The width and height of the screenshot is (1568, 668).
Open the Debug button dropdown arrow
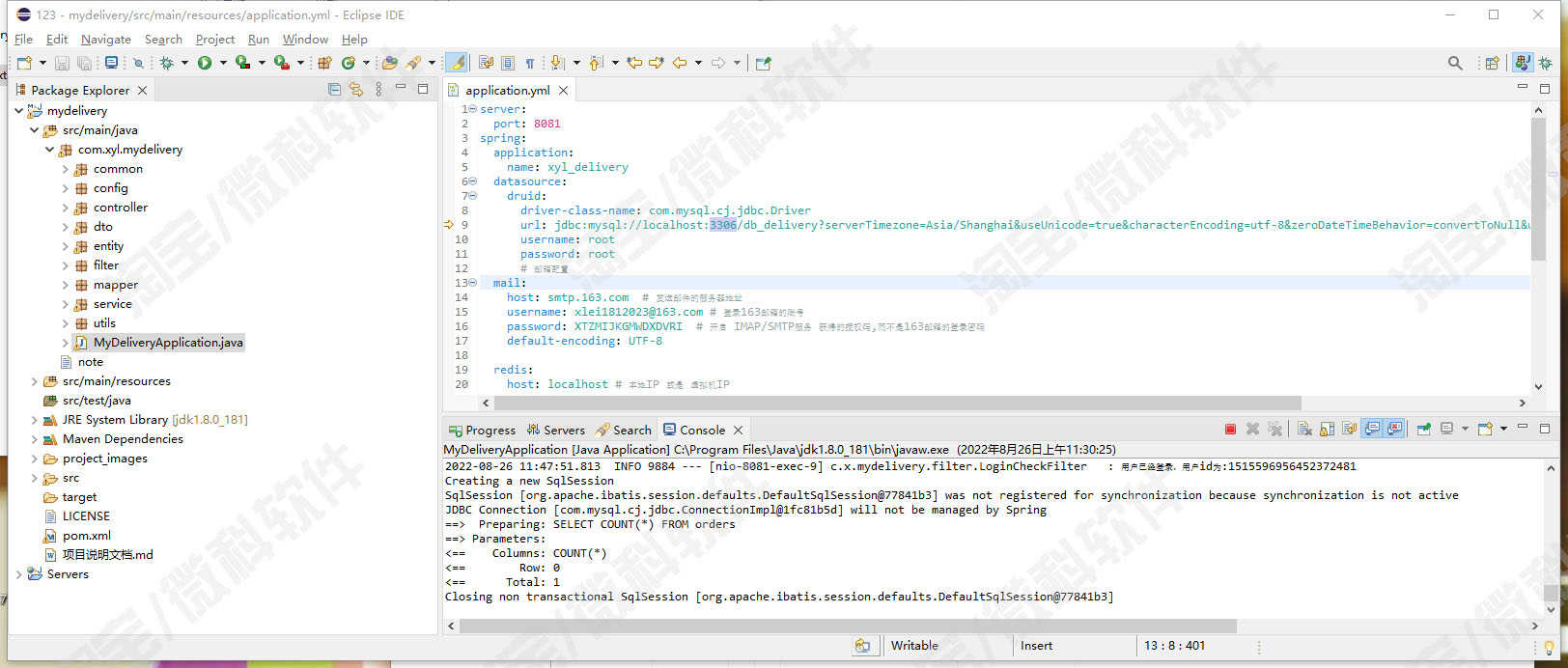pyautogui.click(x=184, y=63)
